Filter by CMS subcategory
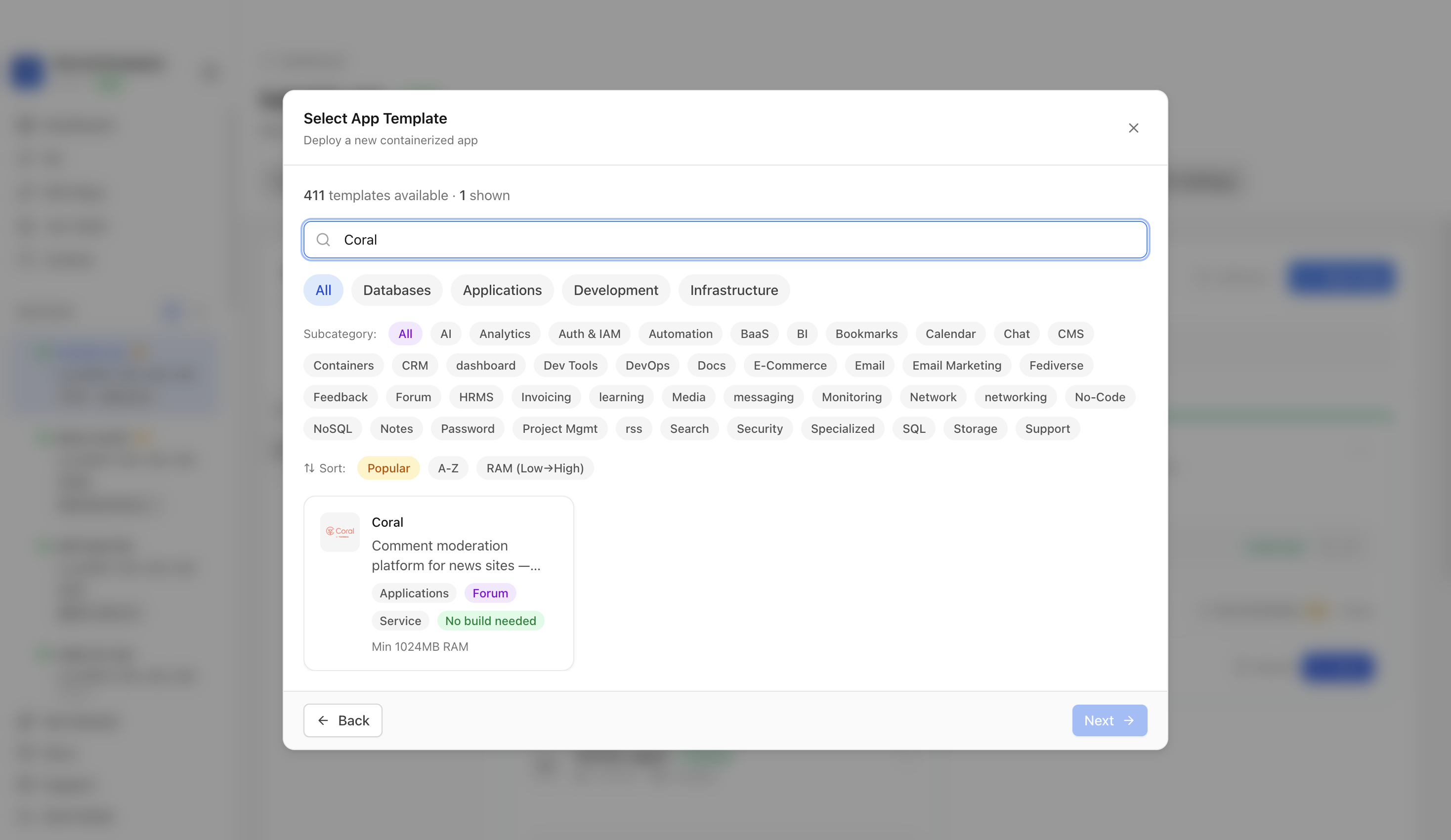Image resolution: width=1451 pixels, height=840 pixels. click(1070, 334)
